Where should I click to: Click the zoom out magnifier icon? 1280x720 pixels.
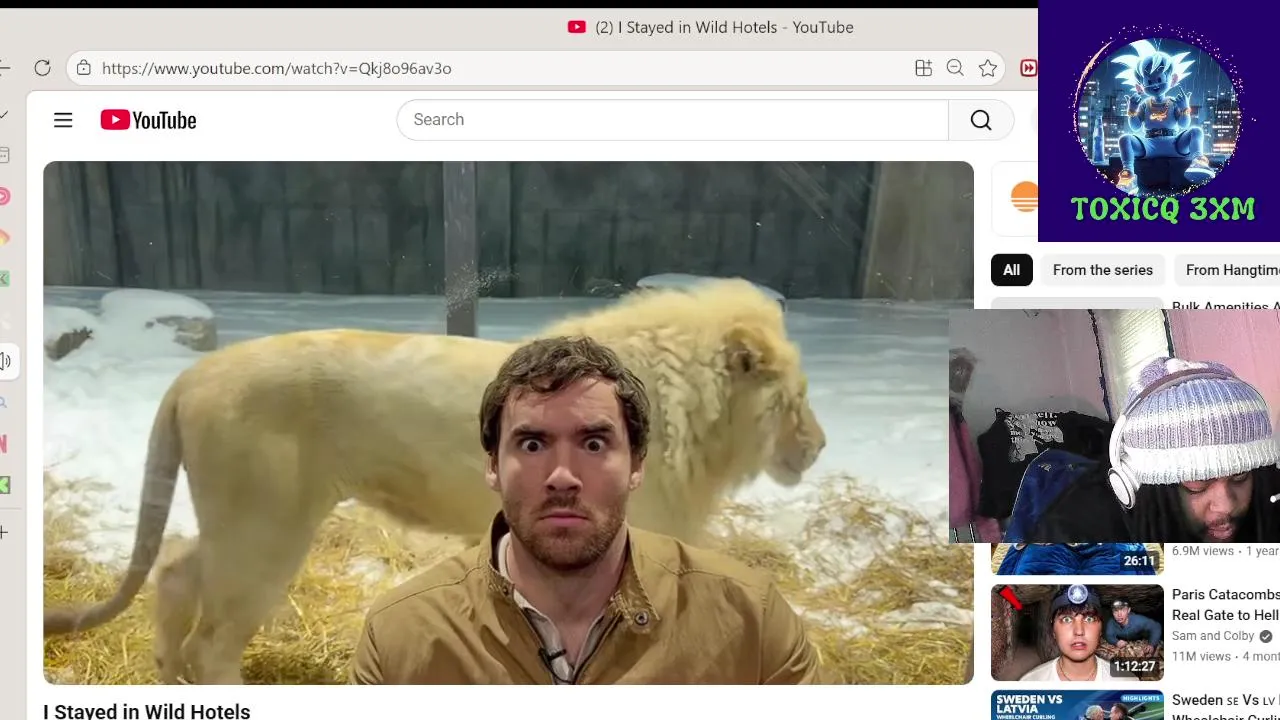955,68
